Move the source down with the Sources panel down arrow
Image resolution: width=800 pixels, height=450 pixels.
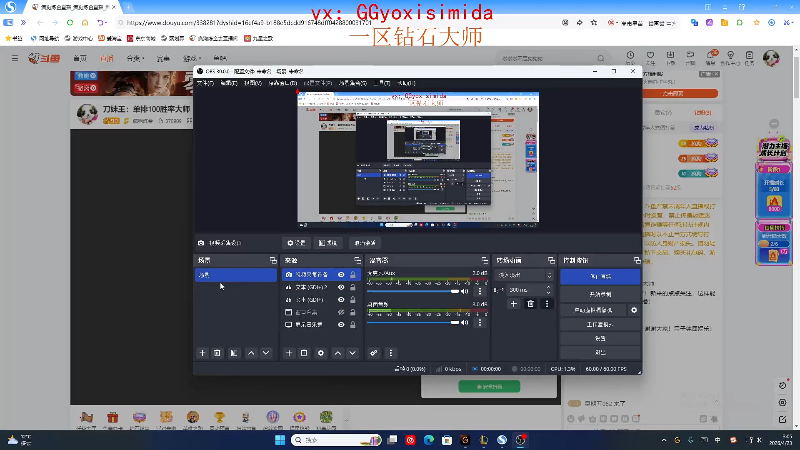pyautogui.click(x=353, y=353)
